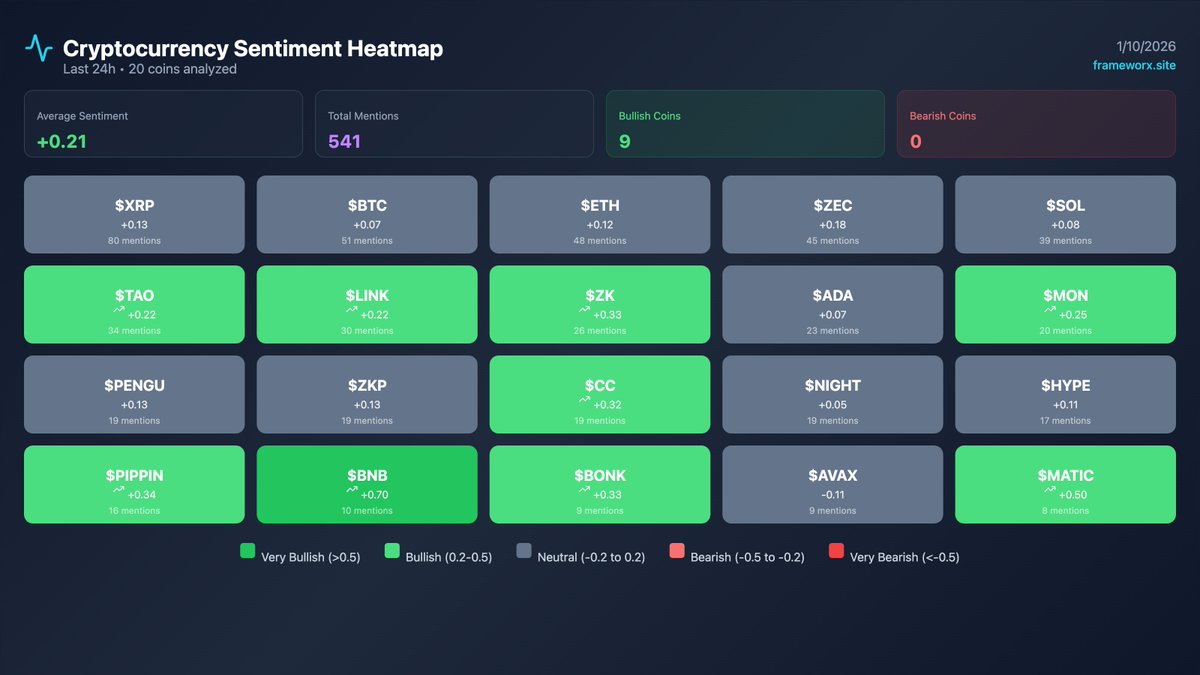The width and height of the screenshot is (1200, 675).
Task: Click the $AVAX ticker label
Action: click(x=833, y=476)
